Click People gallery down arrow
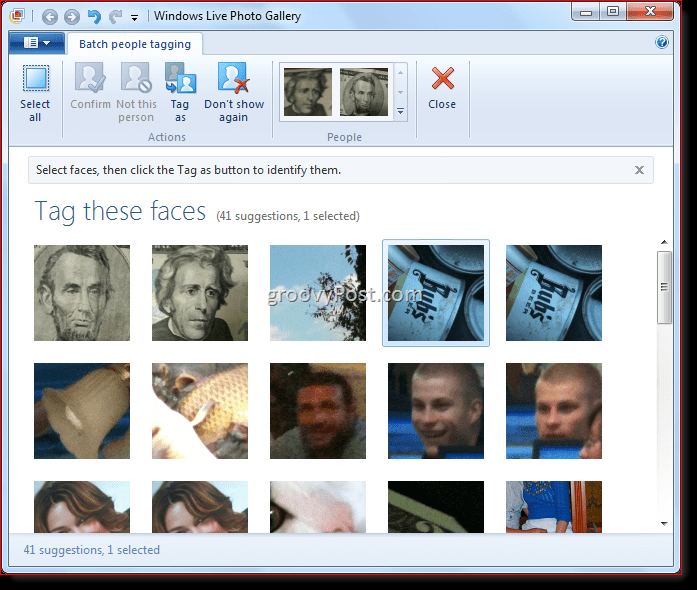Image resolution: width=697 pixels, height=590 pixels. (x=401, y=92)
